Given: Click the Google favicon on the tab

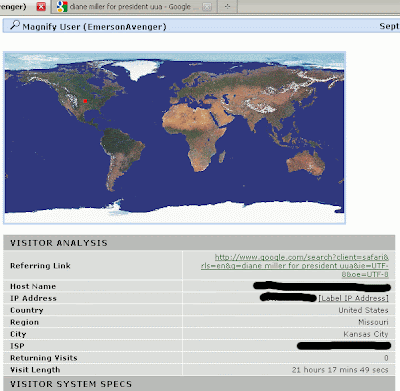Looking at the screenshot, I should pos(62,6).
